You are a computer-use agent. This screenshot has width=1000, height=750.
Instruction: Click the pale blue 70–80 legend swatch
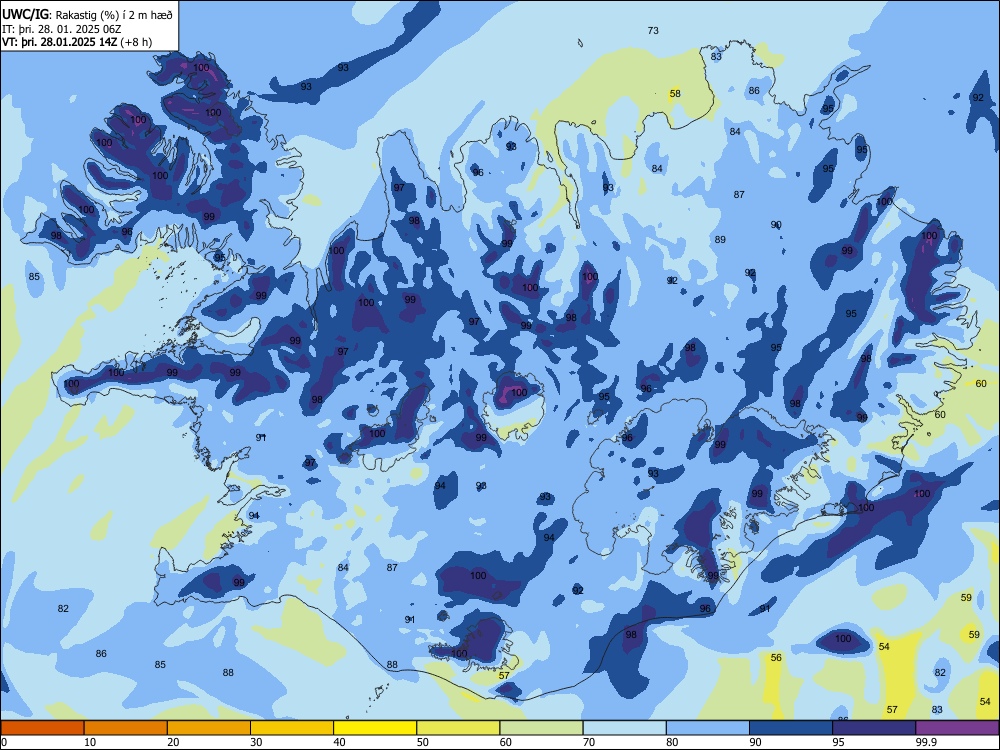(x=625, y=728)
